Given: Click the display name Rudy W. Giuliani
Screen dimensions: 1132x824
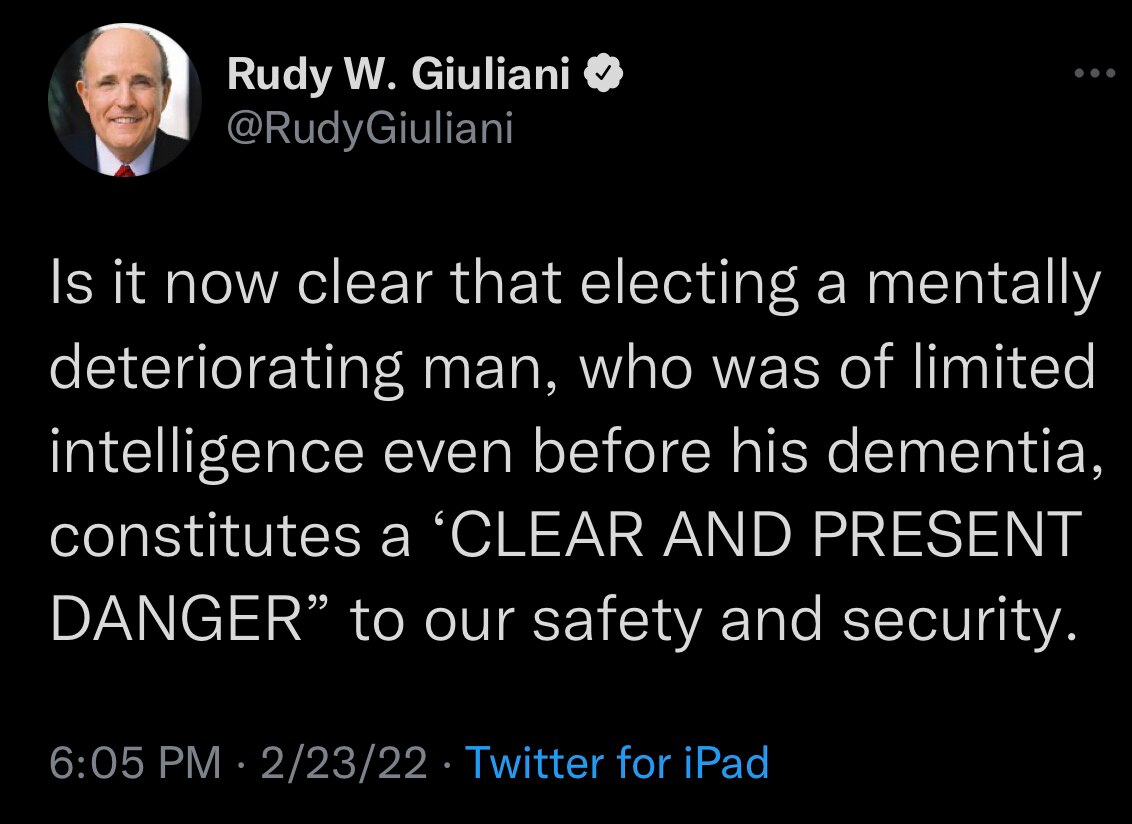Looking at the screenshot, I should (x=398, y=76).
